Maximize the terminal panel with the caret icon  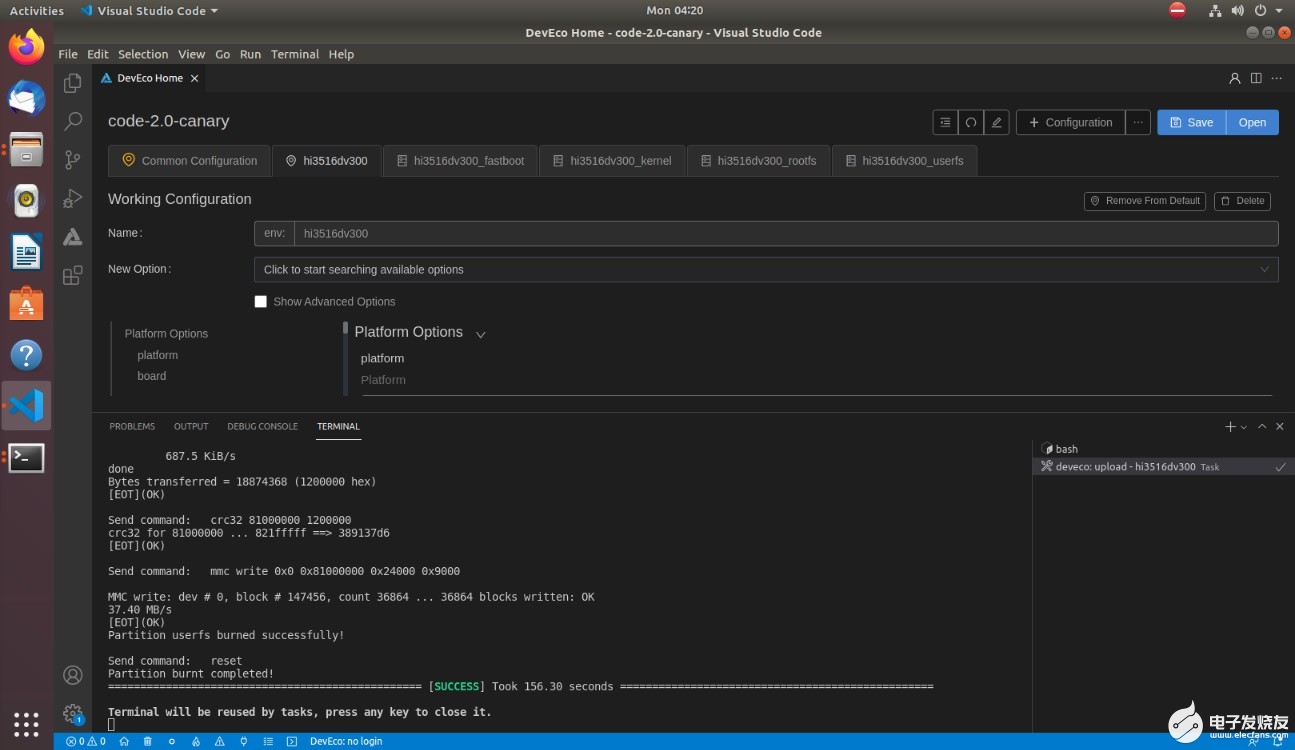1263,427
